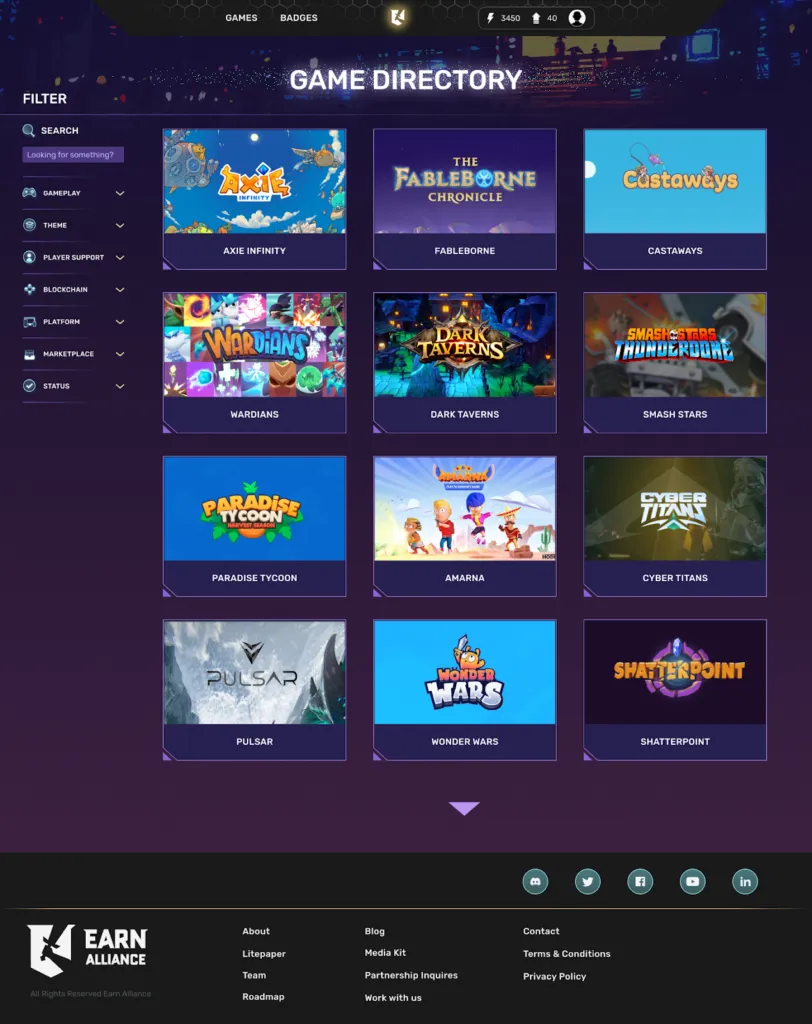Image resolution: width=812 pixels, height=1024 pixels.
Task: Expand the Blockchain filter chevron
Action: [120, 289]
